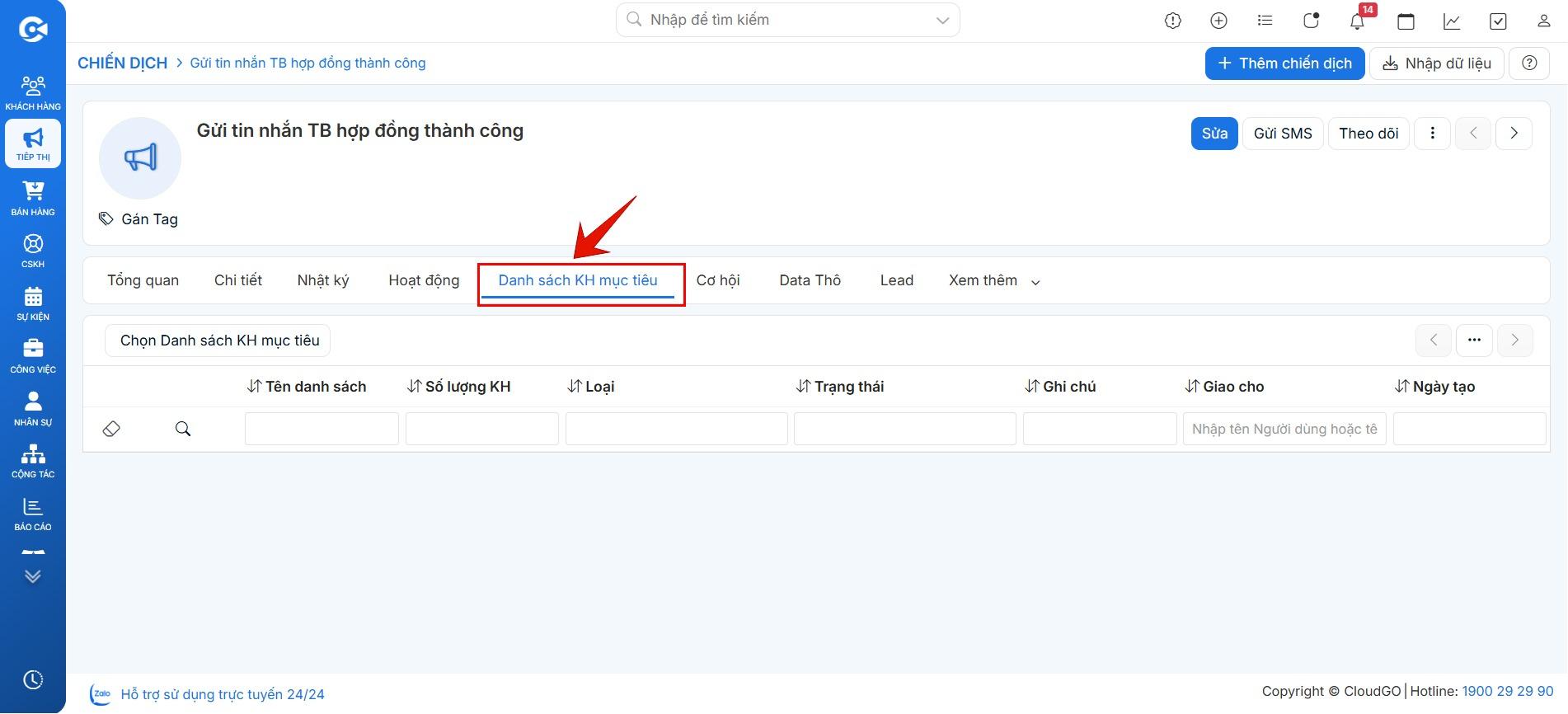The width and height of the screenshot is (1568, 714).
Task: Go to previous list page arrow
Action: (x=1434, y=340)
